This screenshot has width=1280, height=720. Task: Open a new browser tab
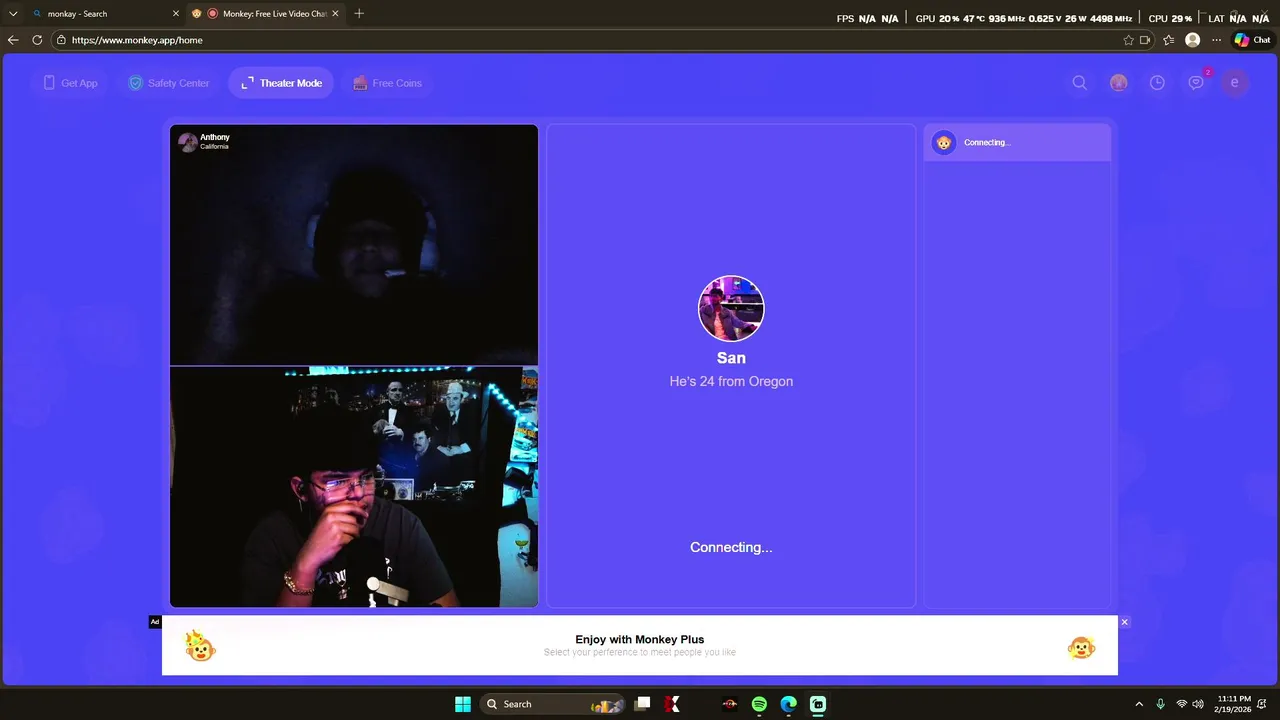359,14
